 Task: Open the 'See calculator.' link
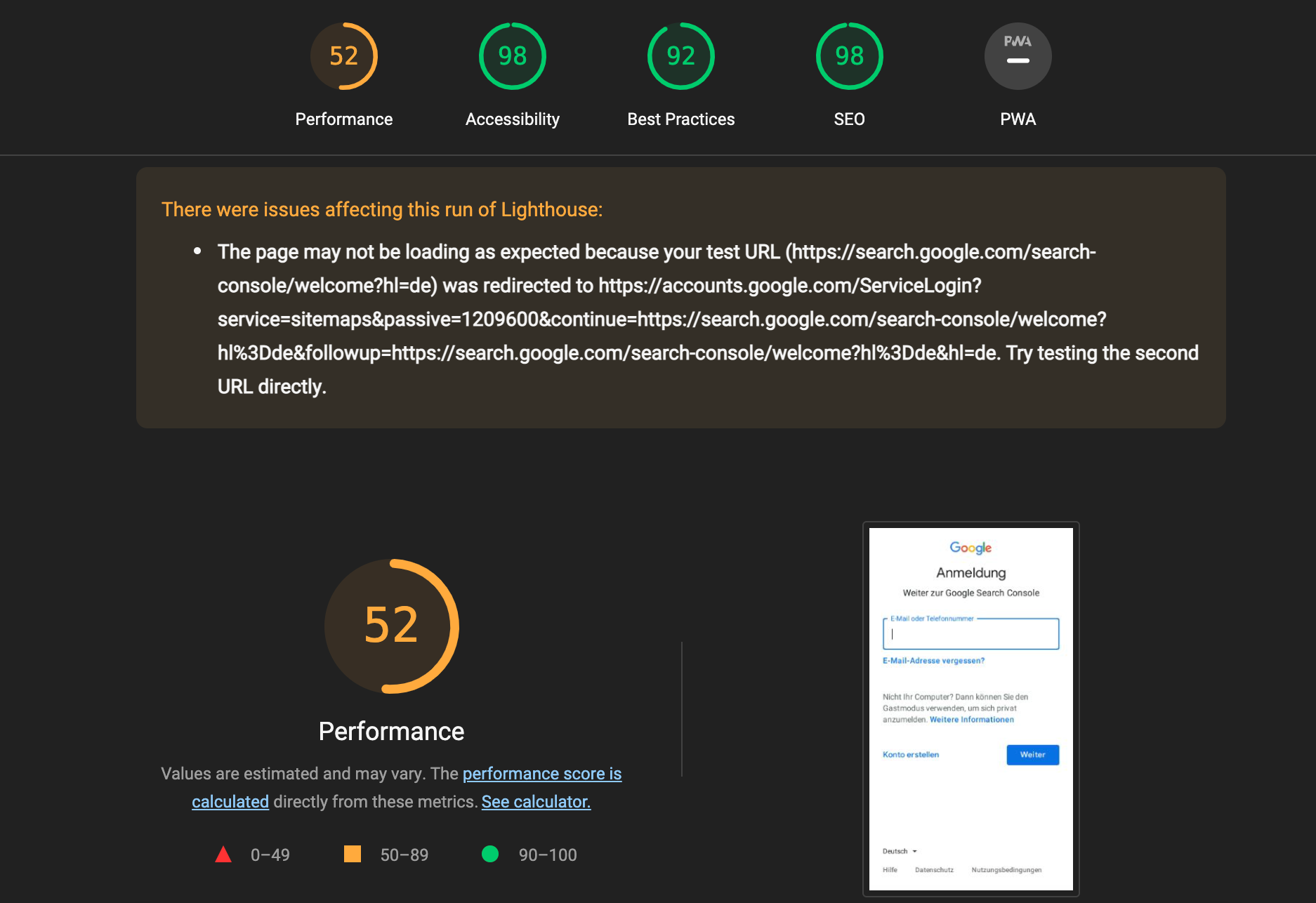pos(536,802)
